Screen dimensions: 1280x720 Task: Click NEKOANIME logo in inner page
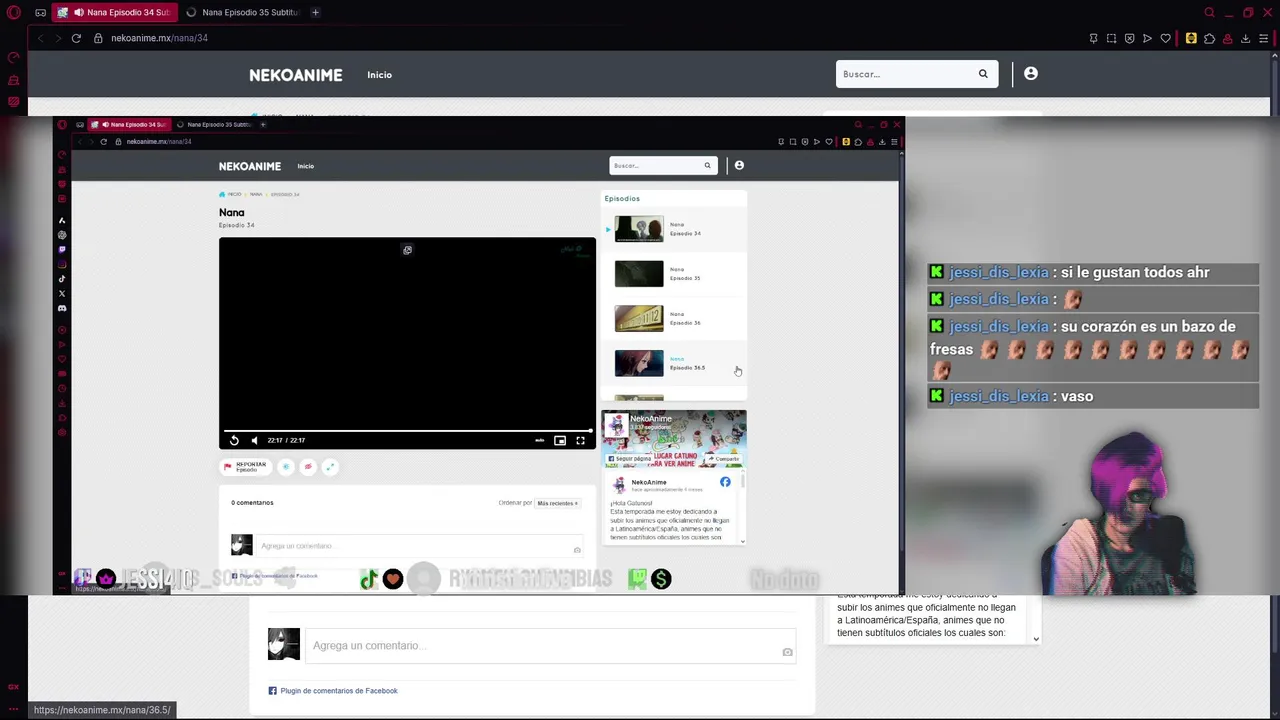pyautogui.click(x=250, y=166)
